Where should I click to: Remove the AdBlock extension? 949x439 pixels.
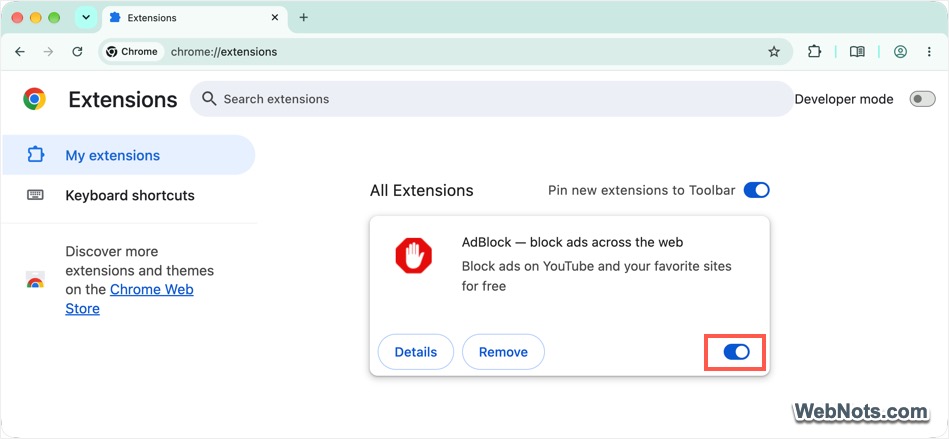[504, 352]
